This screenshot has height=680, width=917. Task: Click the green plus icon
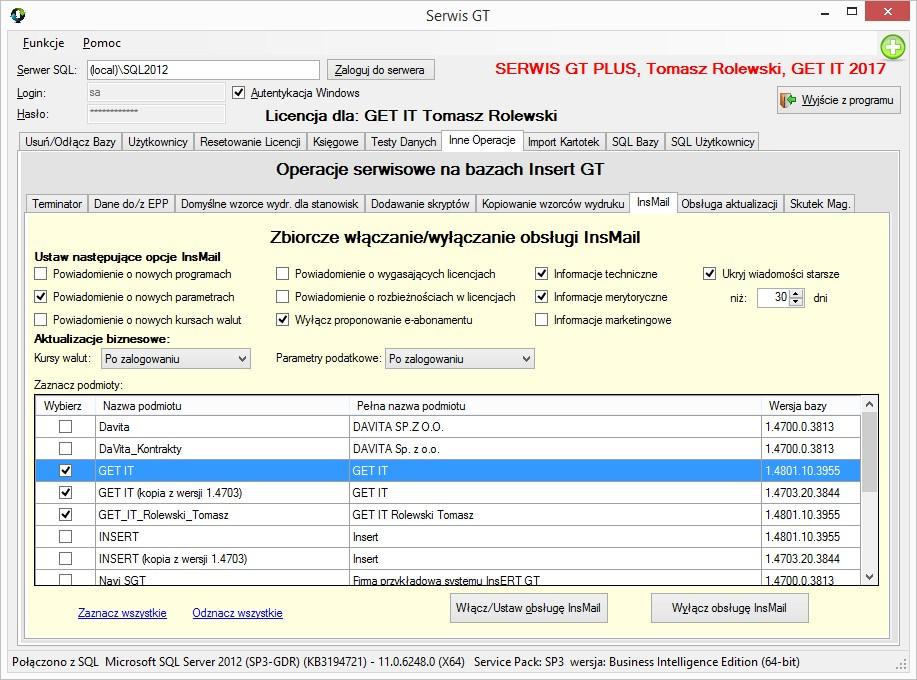[893, 47]
